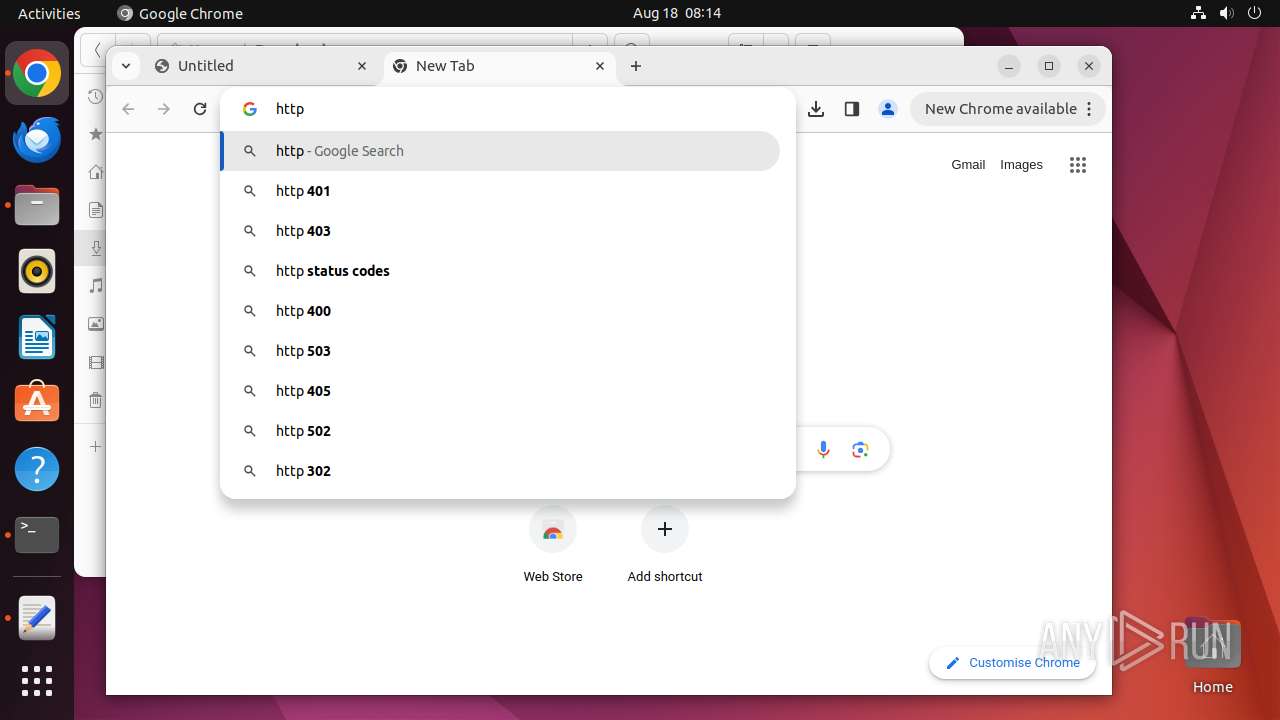Go back with the back arrow

pos(128,109)
